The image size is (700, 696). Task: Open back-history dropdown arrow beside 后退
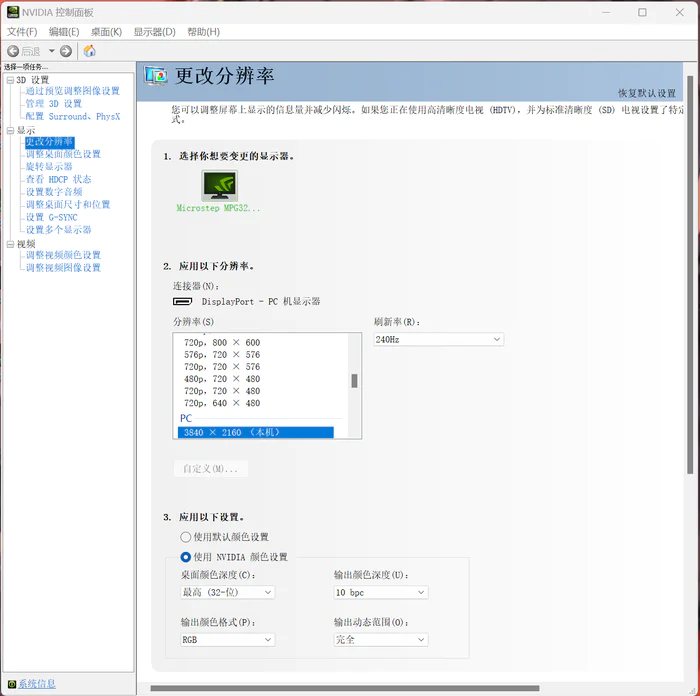coord(51,51)
